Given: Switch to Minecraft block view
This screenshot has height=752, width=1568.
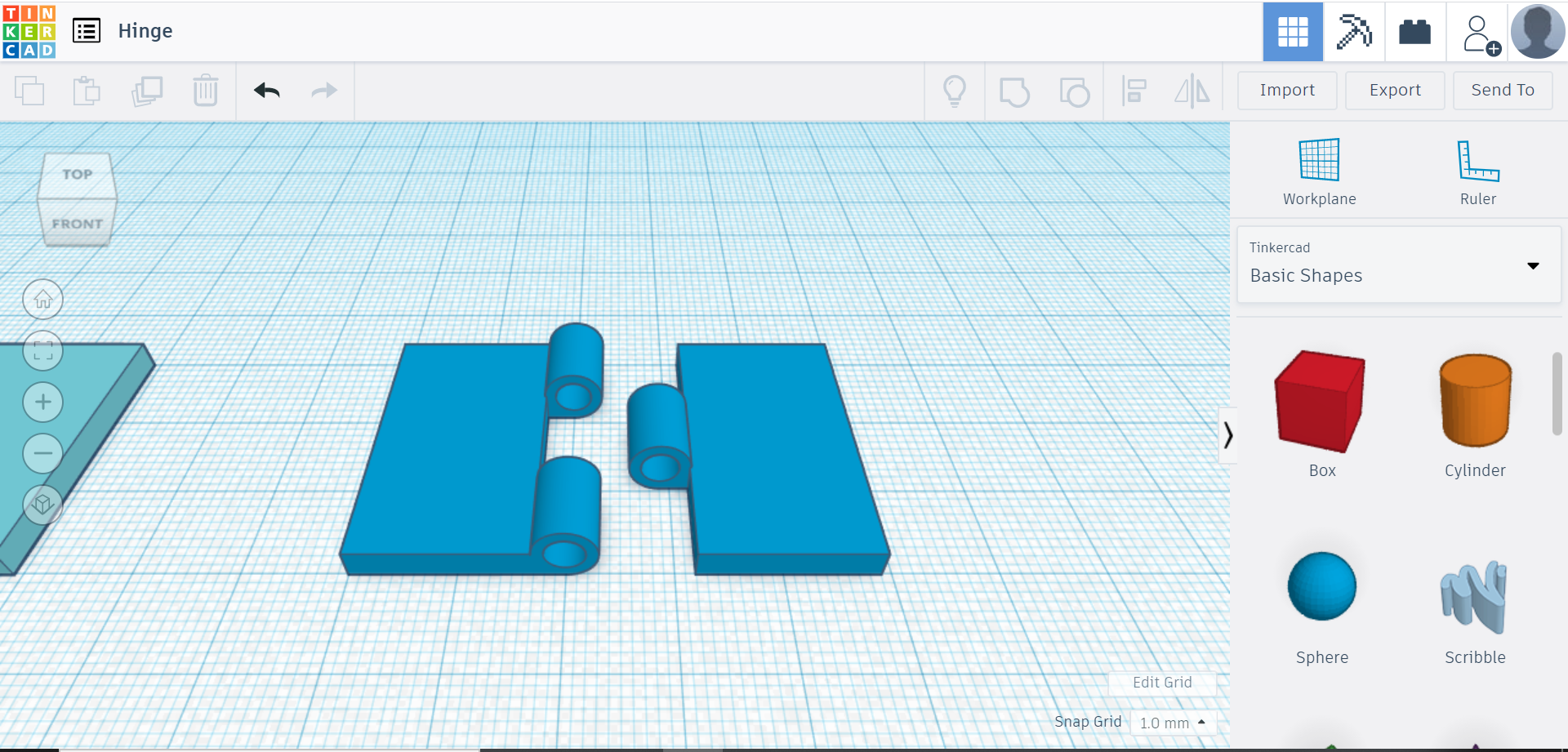Looking at the screenshot, I should [1353, 31].
